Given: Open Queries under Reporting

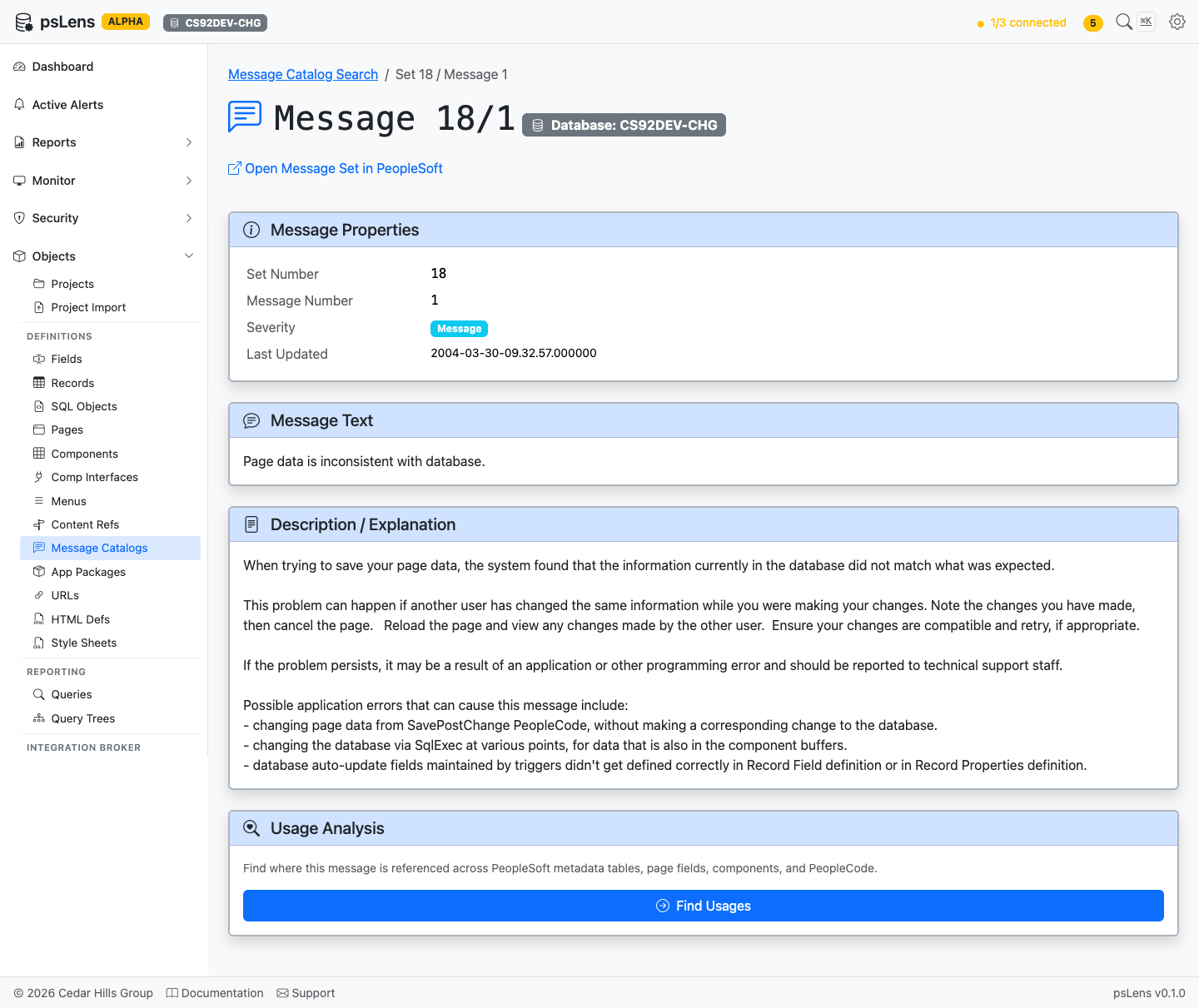Looking at the screenshot, I should coord(110,694).
